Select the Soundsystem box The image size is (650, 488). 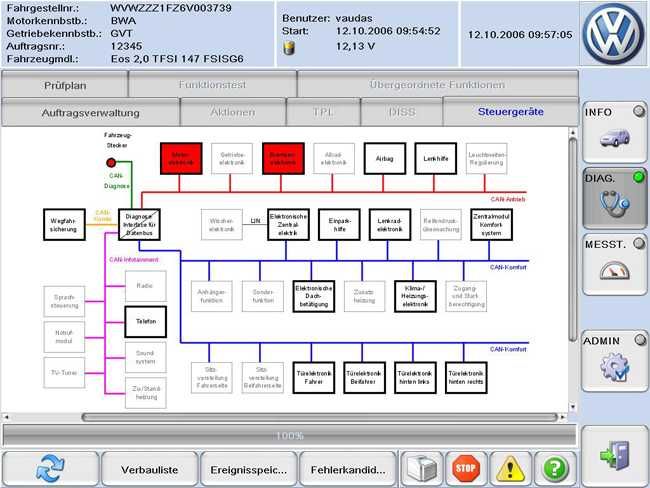(146, 357)
